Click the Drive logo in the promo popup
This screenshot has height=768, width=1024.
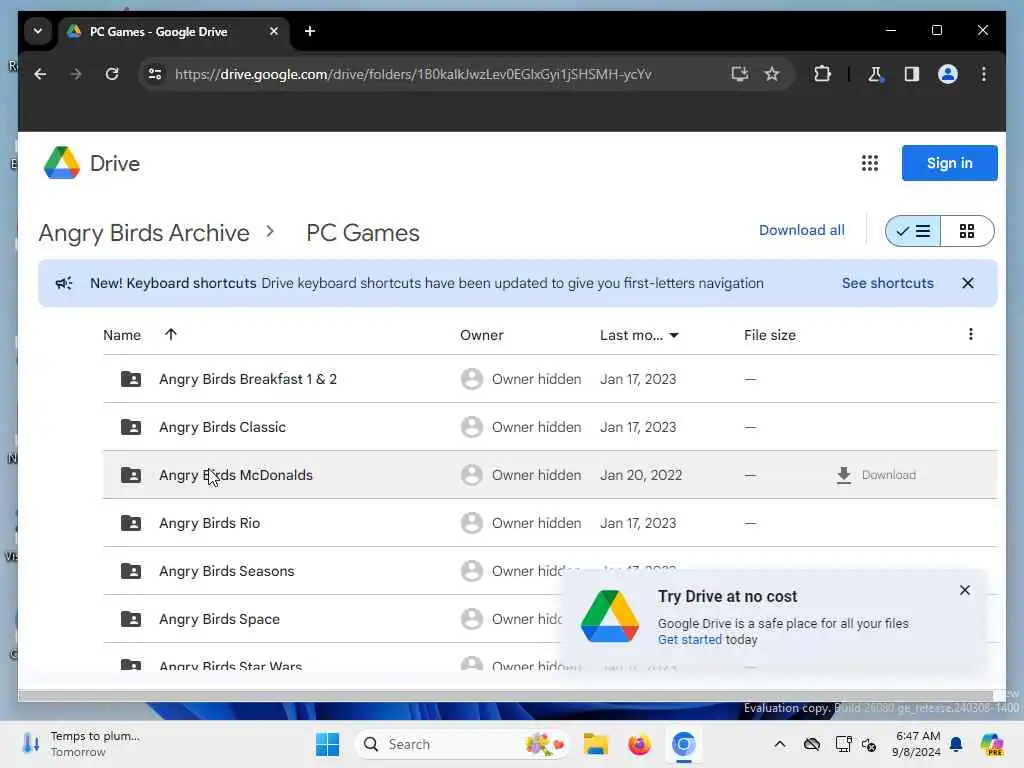[x=609, y=616]
